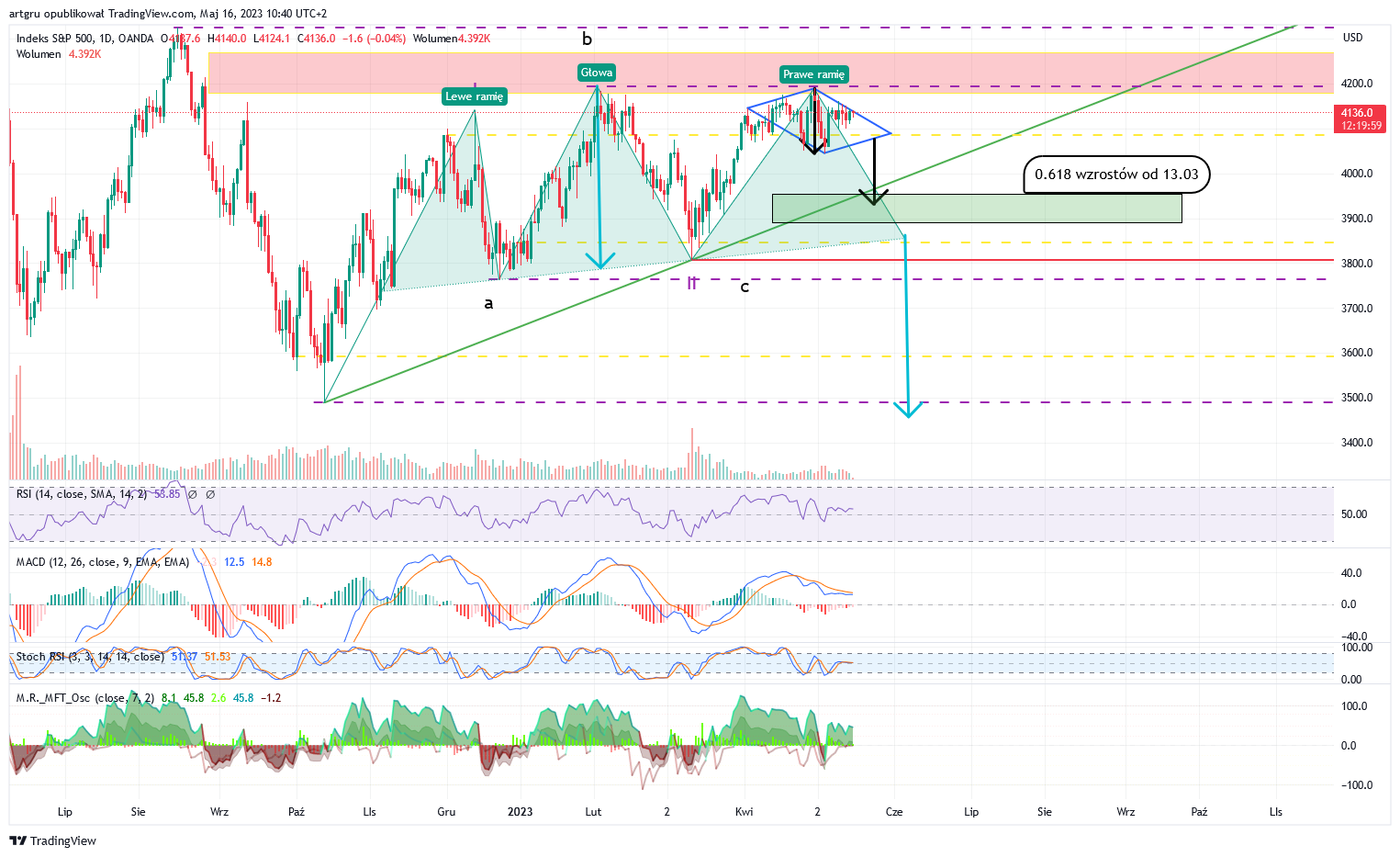Click the 'artgru opublikował TradingView.com' header text
Image resolution: width=1400 pixels, height=857 pixels.
pos(102,14)
